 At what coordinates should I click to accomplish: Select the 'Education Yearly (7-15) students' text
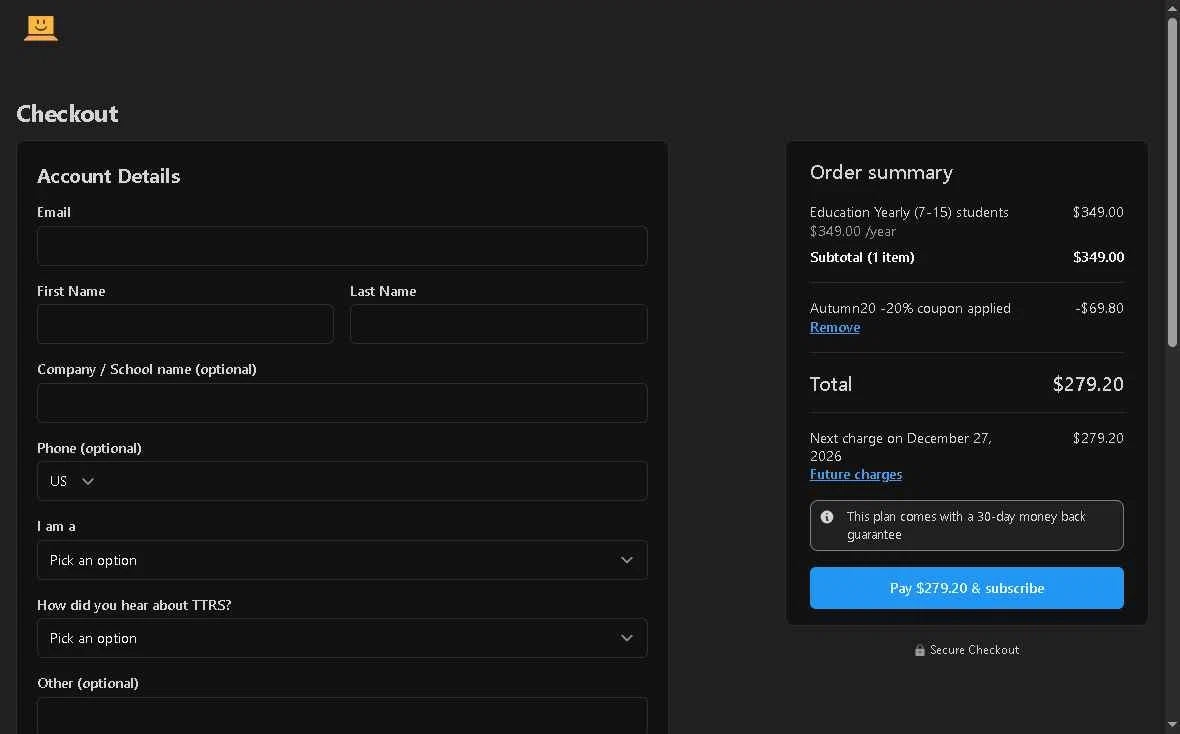(x=909, y=212)
